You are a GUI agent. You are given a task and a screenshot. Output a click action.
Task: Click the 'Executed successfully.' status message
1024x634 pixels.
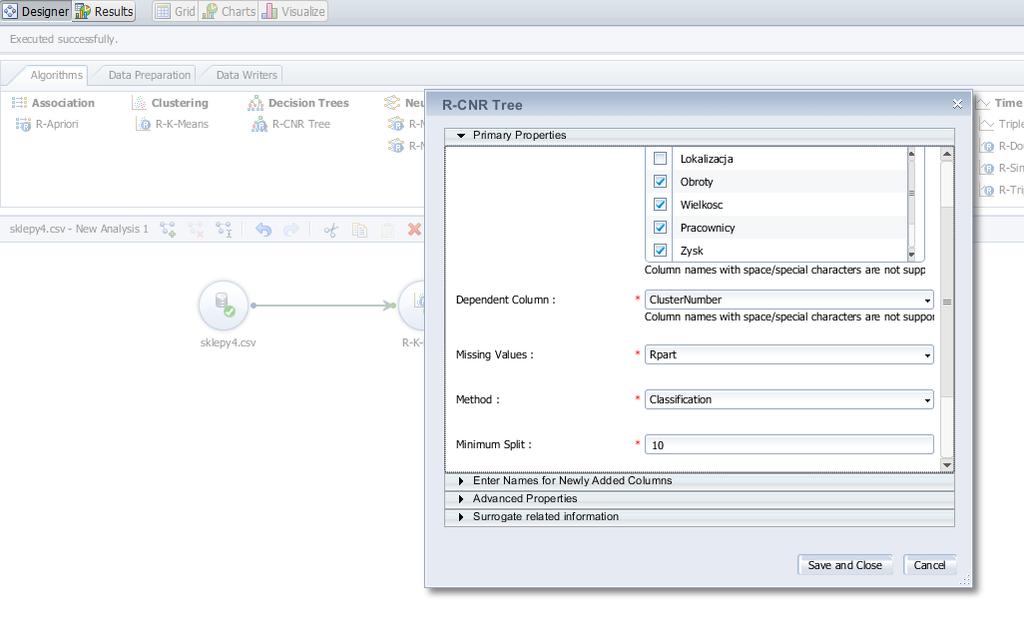click(63, 39)
